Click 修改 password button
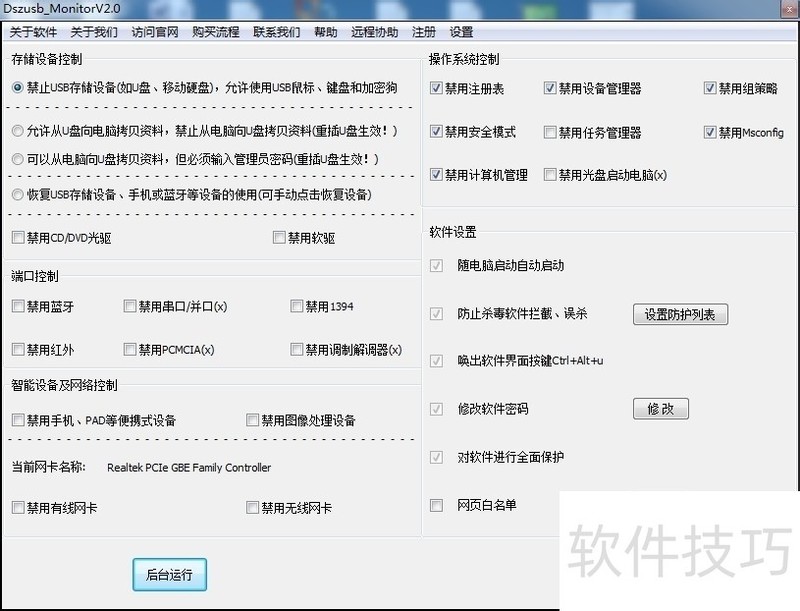 (x=660, y=409)
